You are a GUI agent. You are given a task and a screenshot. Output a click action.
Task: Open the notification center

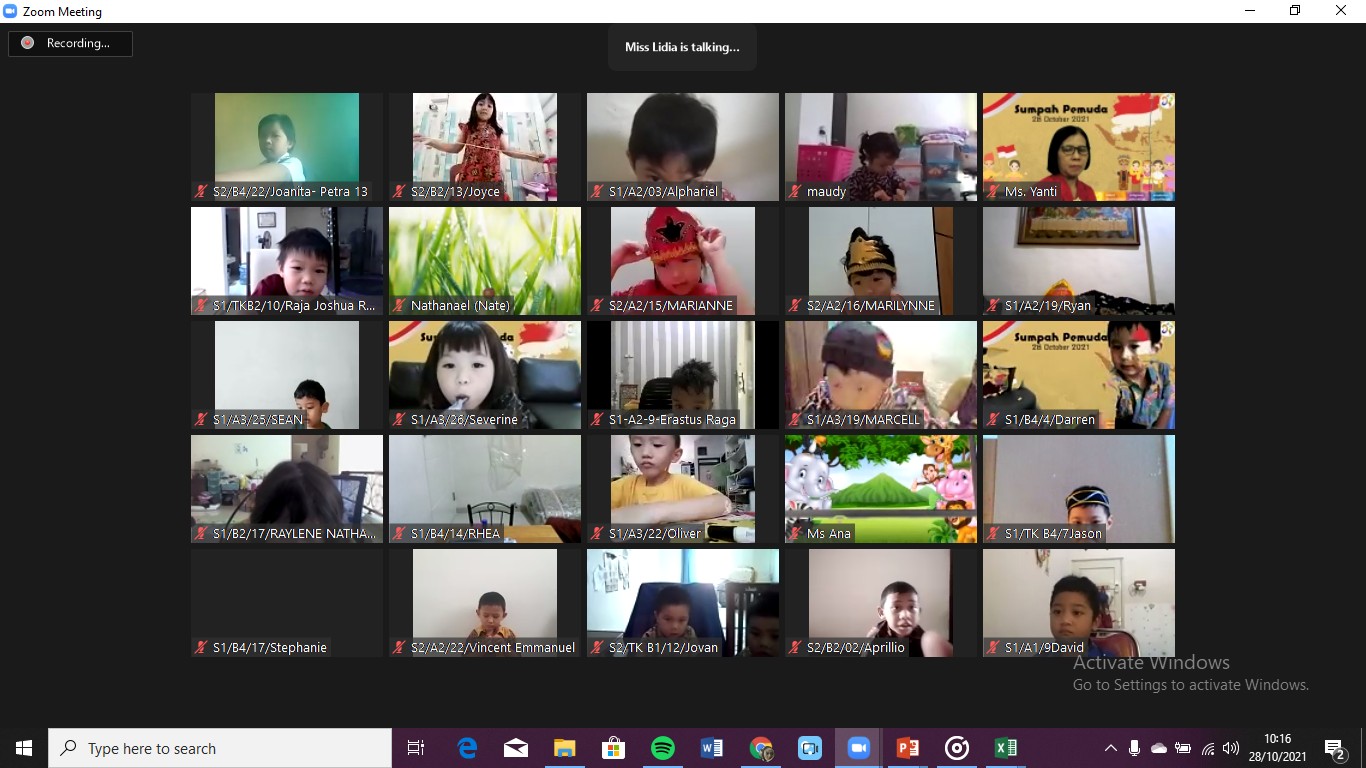point(1334,748)
